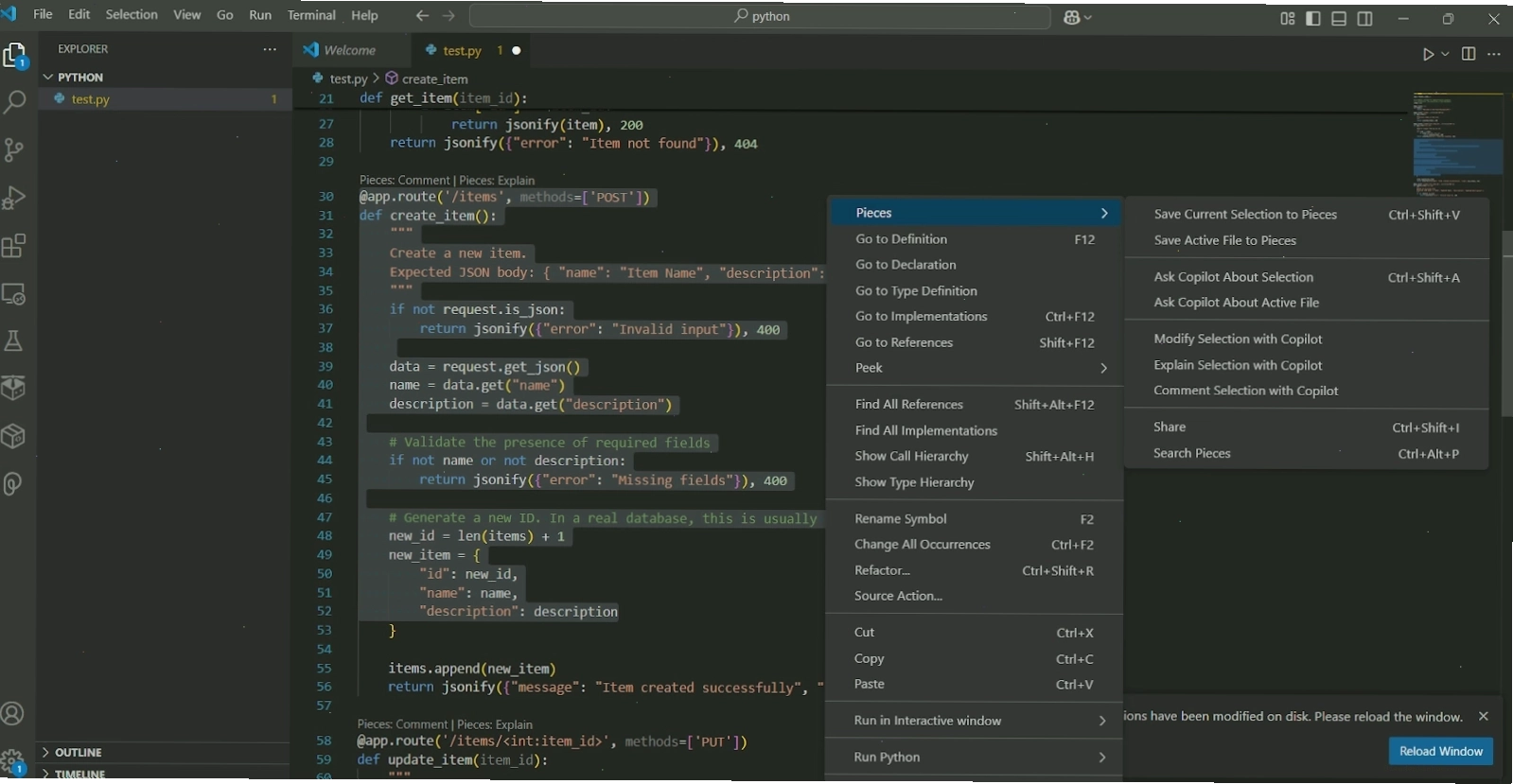Viewport: 1513px width, 784px height.
Task: Dismiss the reload notification
Action: [1484, 716]
